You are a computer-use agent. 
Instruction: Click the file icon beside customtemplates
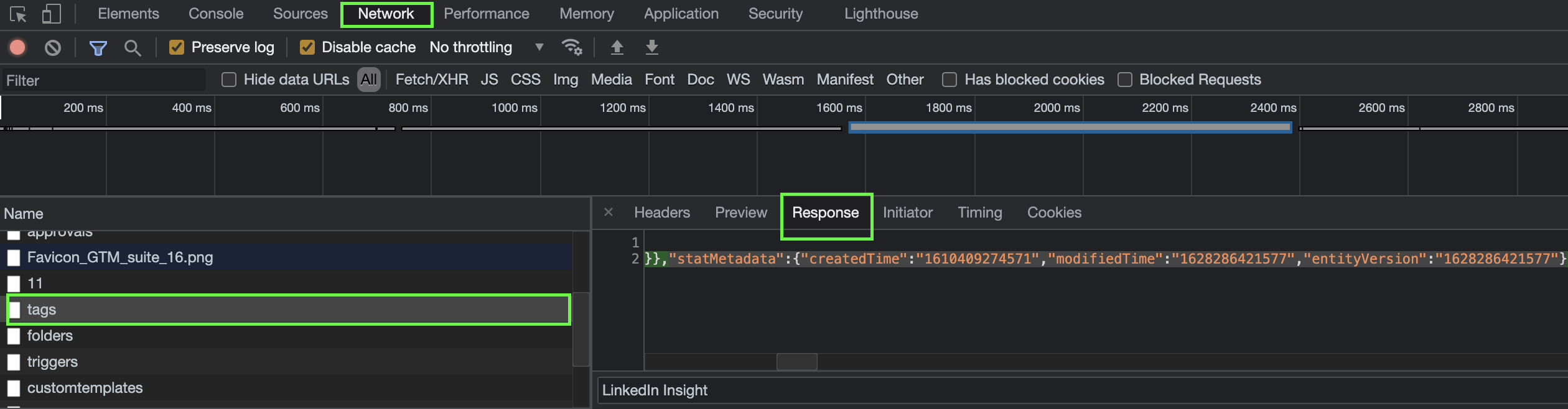[14, 388]
